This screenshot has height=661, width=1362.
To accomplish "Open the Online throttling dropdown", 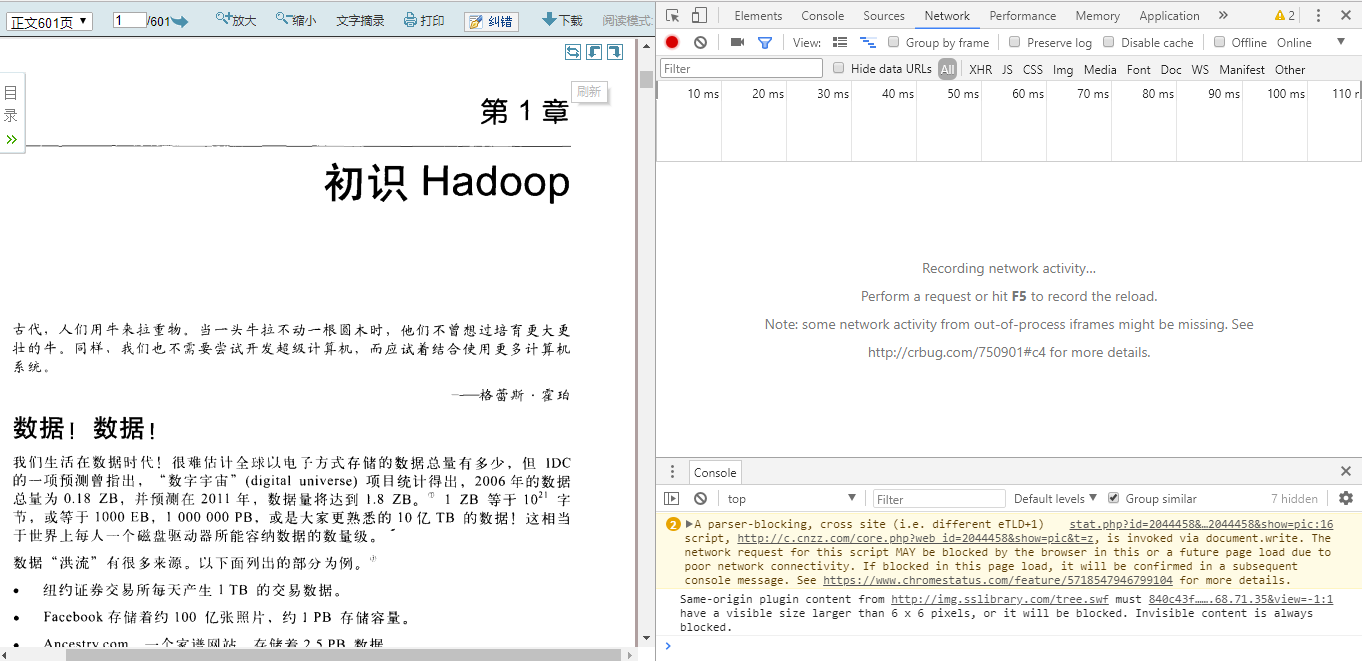I will pyautogui.click(x=1311, y=42).
